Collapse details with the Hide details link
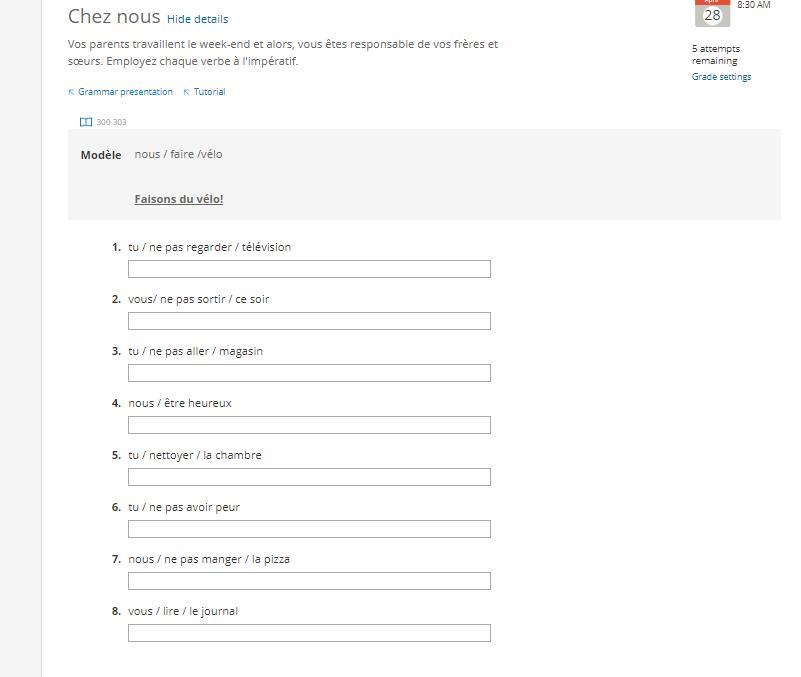Viewport: 801px width, 677px height. (x=197, y=19)
